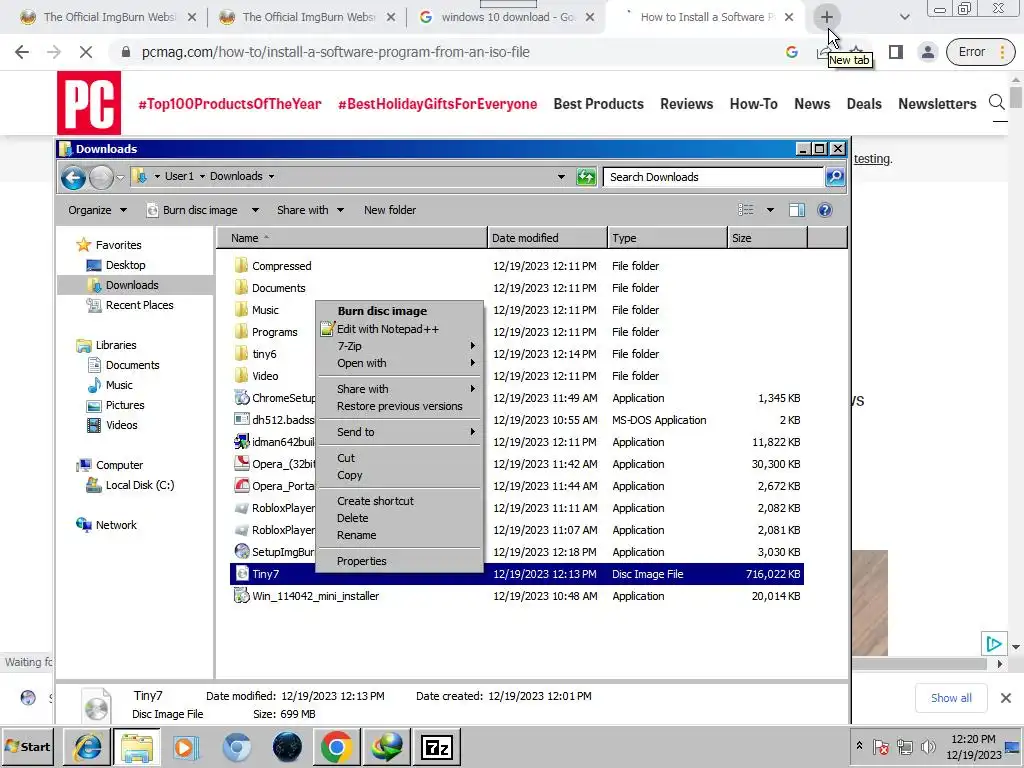Click the Chrome back arrow
The height and width of the screenshot is (768, 1024).
pos(22,52)
